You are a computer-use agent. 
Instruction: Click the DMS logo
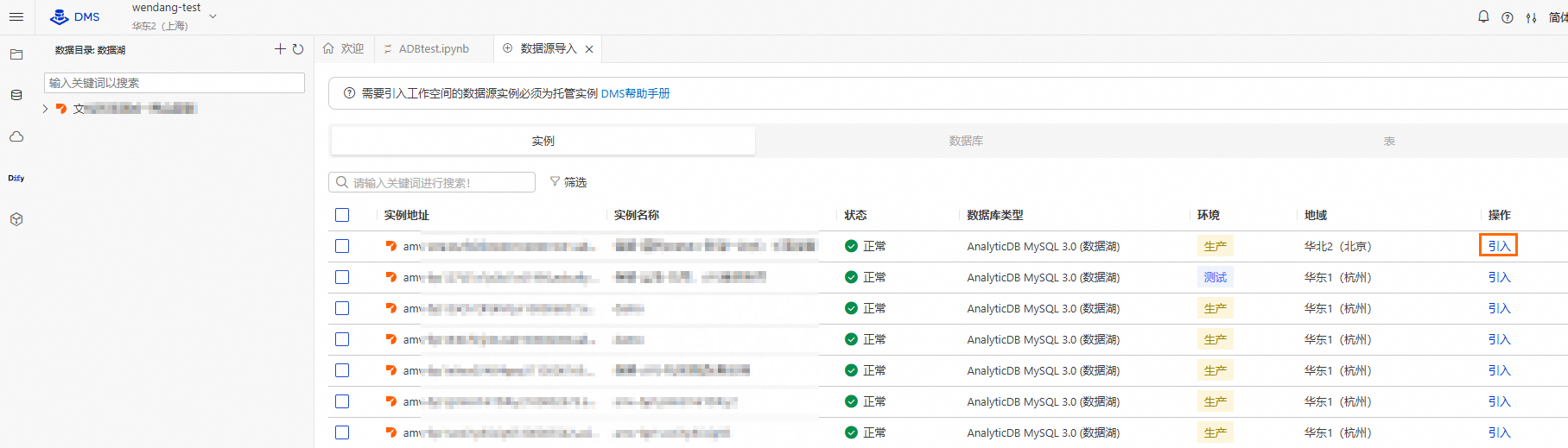click(x=75, y=16)
